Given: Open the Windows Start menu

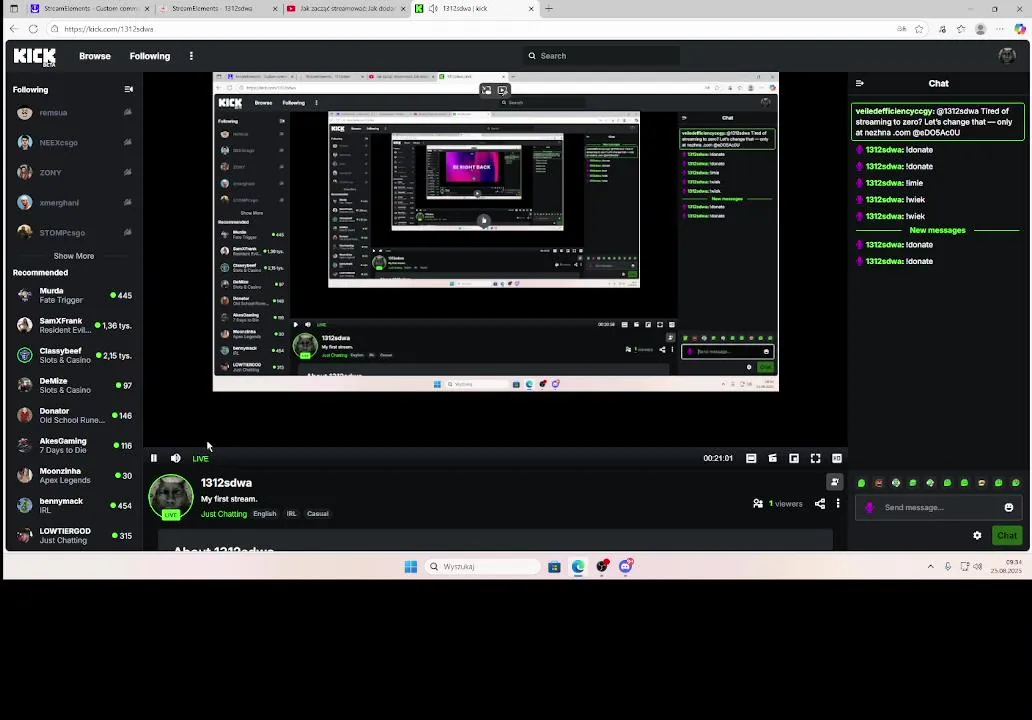Looking at the screenshot, I should point(411,567).
